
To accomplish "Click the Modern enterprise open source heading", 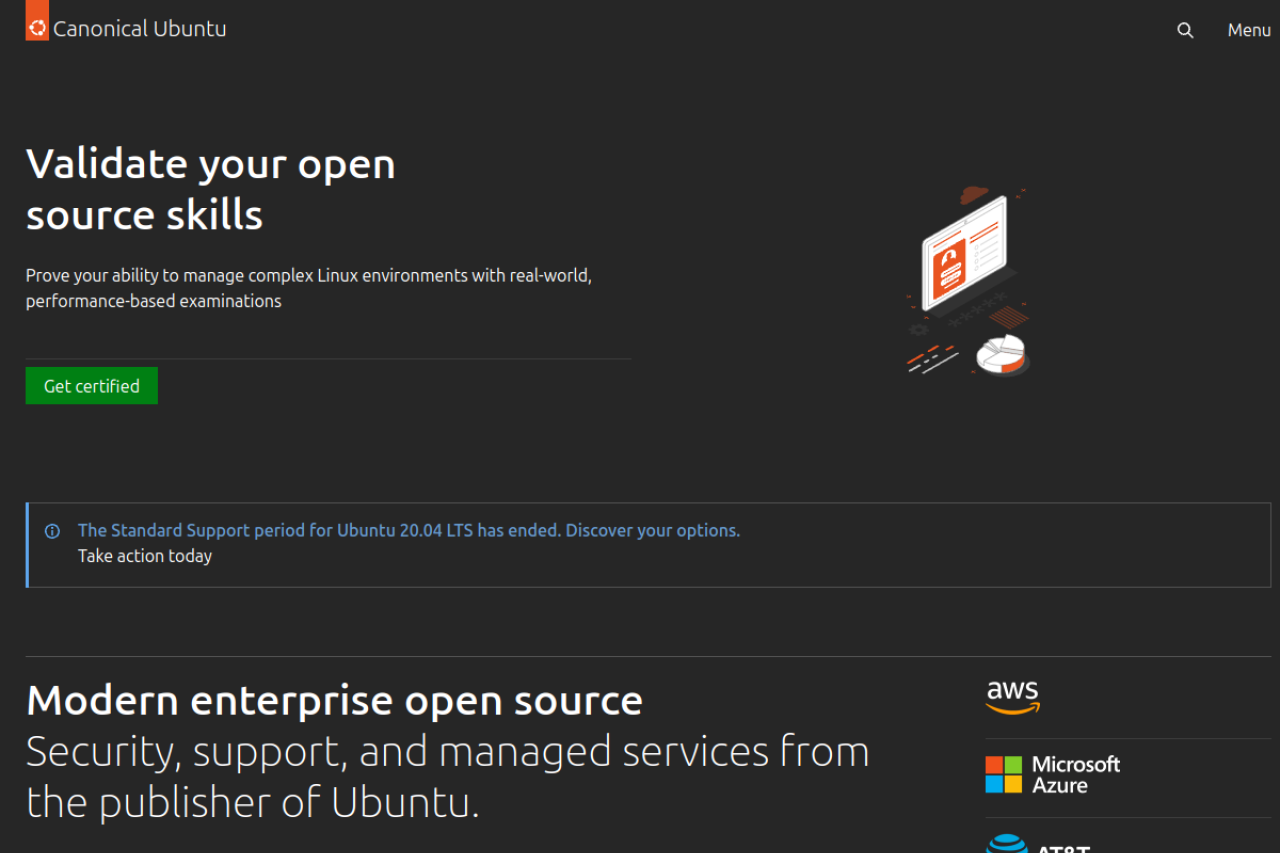I will pos(334,700).
